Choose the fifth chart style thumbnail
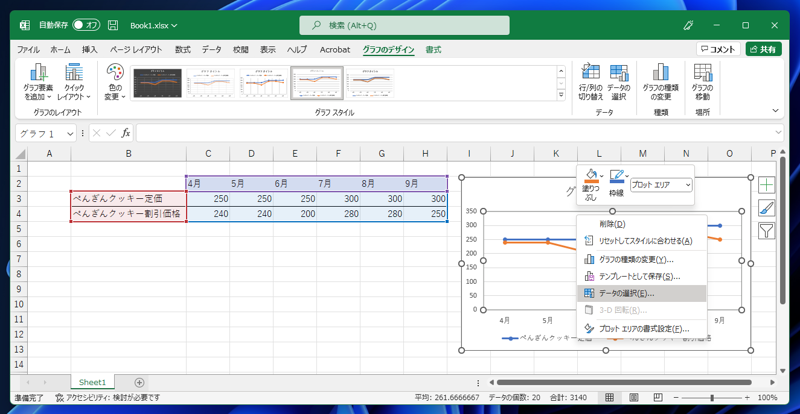The height and width of the screenshot is (414, 800). (370, 83)
